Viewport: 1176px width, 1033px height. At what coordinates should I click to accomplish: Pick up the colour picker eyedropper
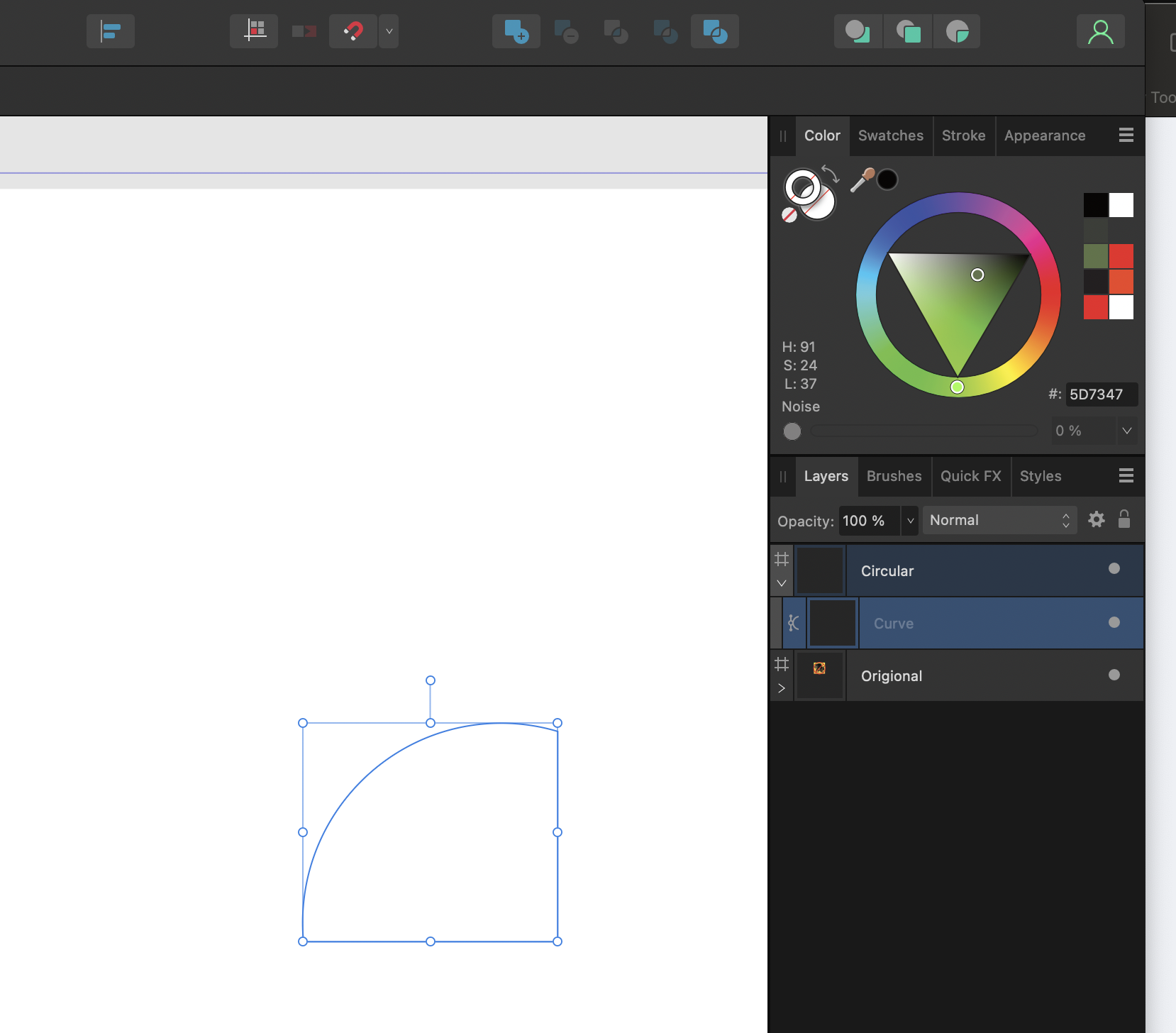862,180
